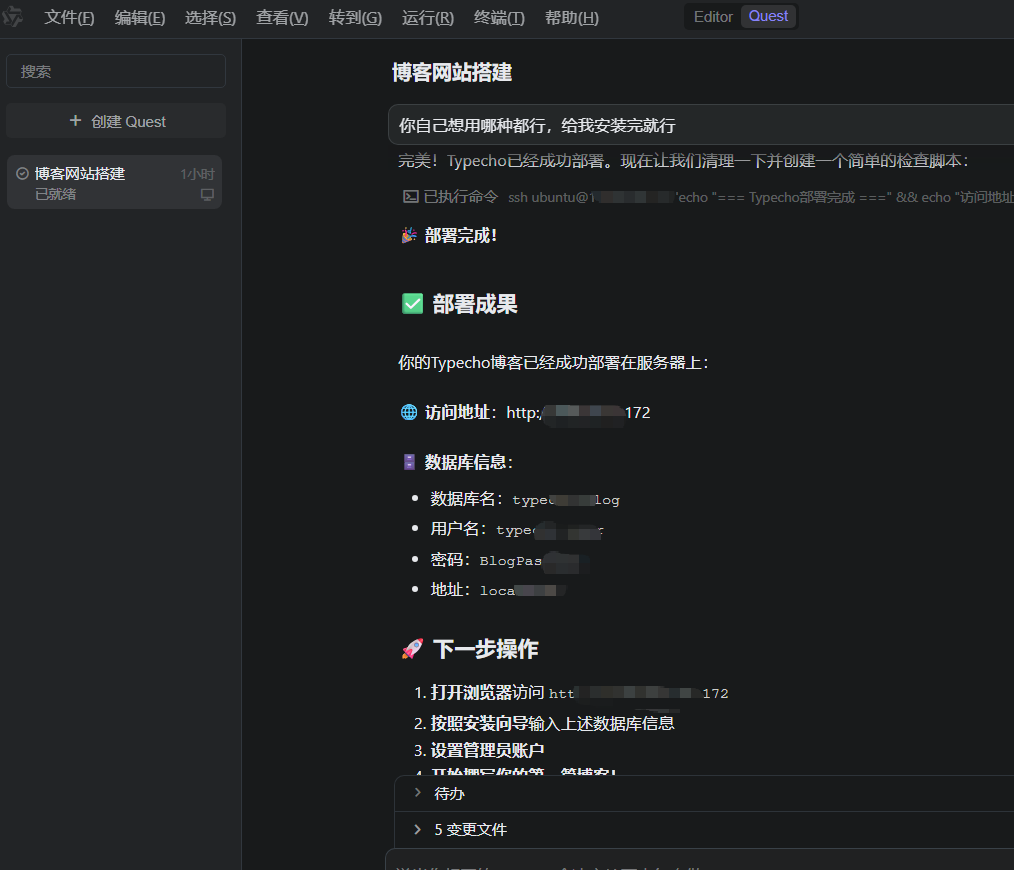This screenshot has width=1014, height=870.
Task: Open the 文件(F) menu
Action: click(69, 18)
